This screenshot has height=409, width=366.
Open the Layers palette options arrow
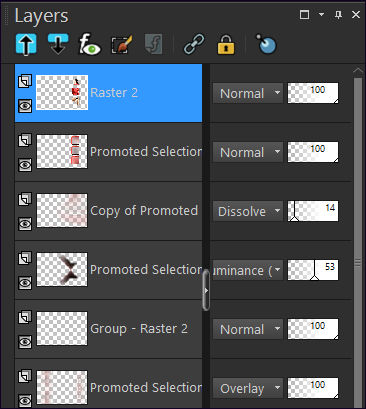321,15
